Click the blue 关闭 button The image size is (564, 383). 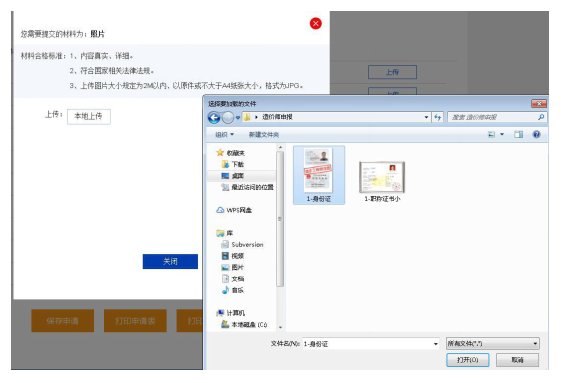(x=170, y=261)
